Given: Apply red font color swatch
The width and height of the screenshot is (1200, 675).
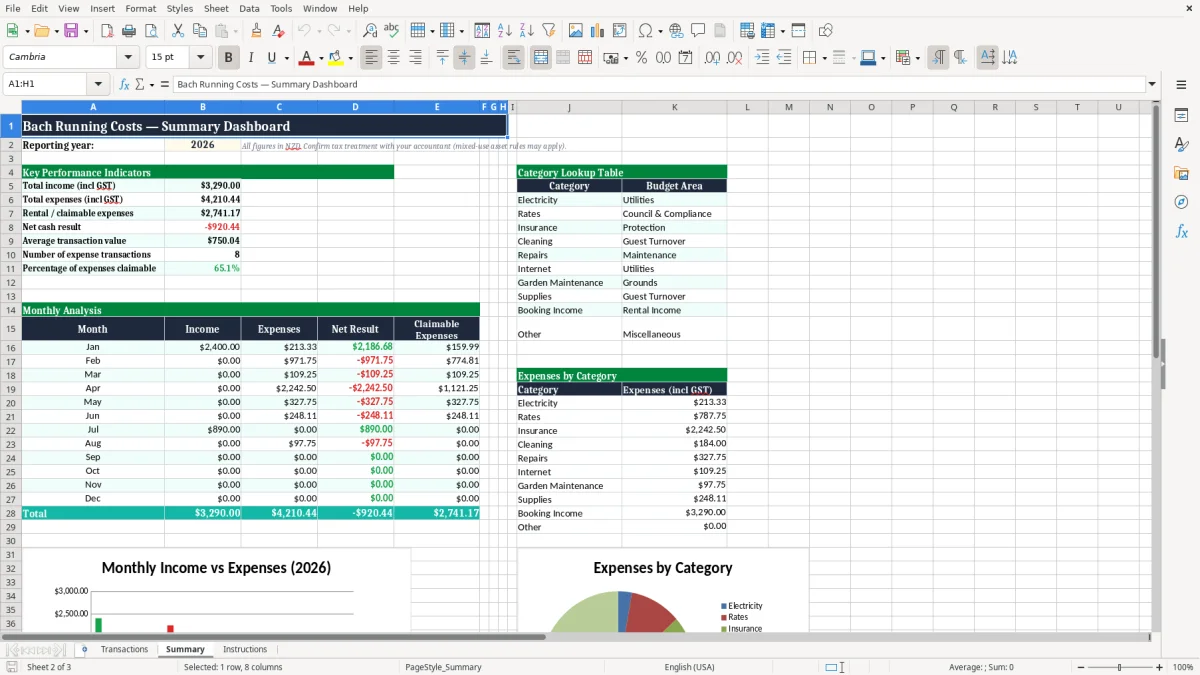Looking at the screenshot, I should tap(307, 58).
